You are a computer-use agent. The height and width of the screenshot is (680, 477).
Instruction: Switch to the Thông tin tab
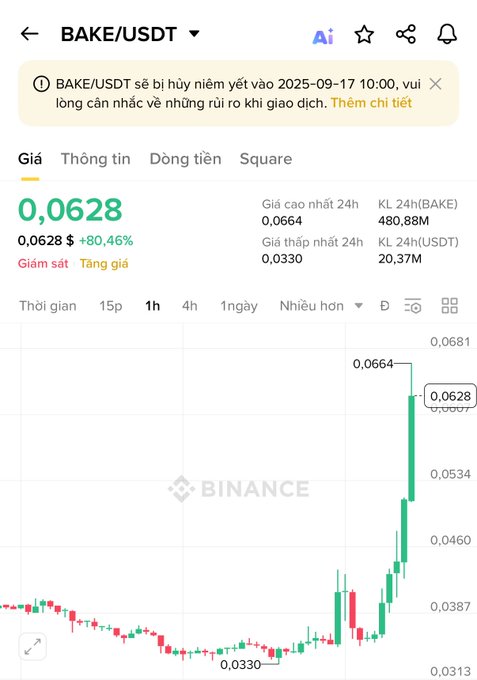click(95, 159)
